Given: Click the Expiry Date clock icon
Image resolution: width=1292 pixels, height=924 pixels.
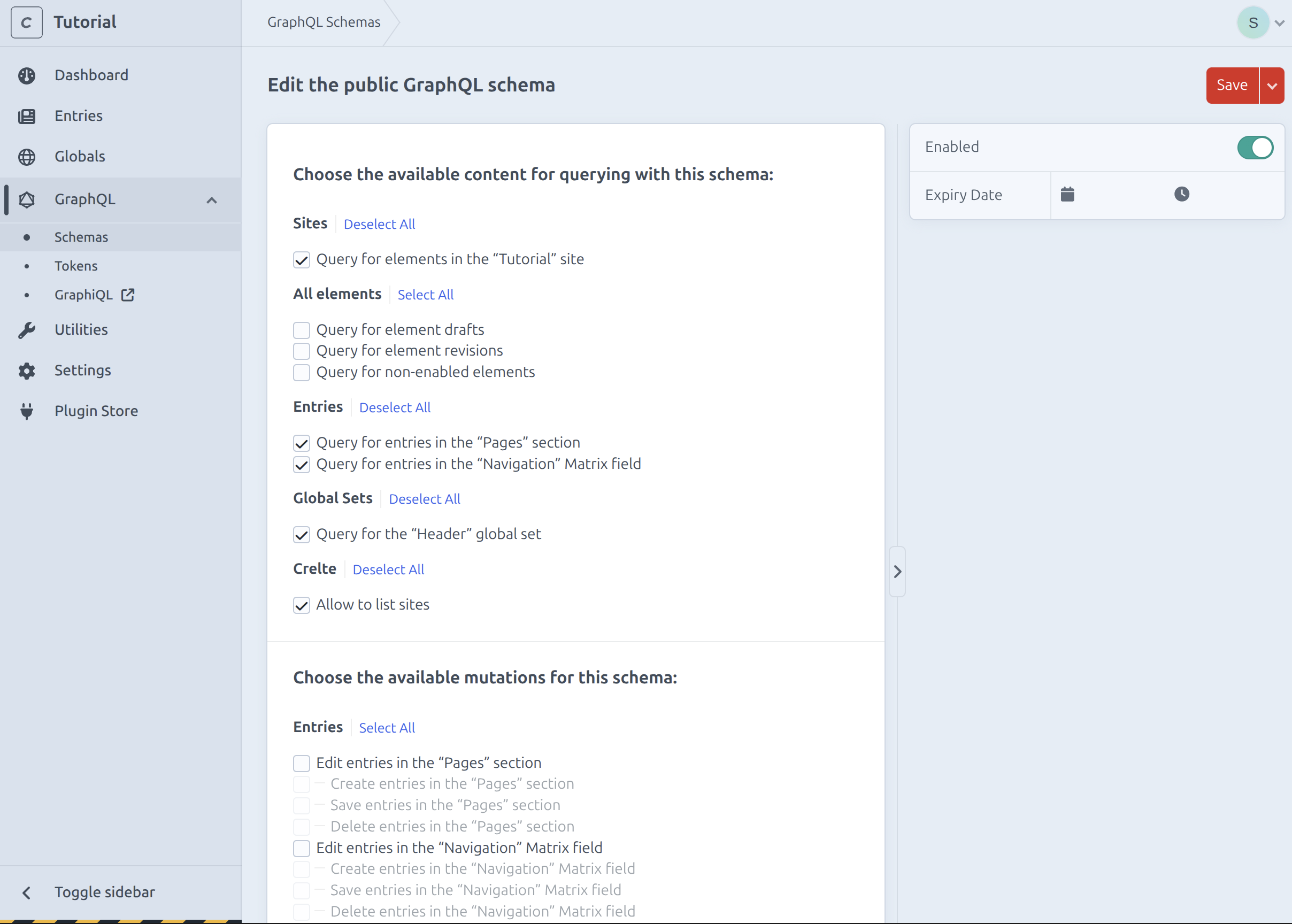Looking at the screenshot, I should pyautogui.click(x=1182, y=195).
